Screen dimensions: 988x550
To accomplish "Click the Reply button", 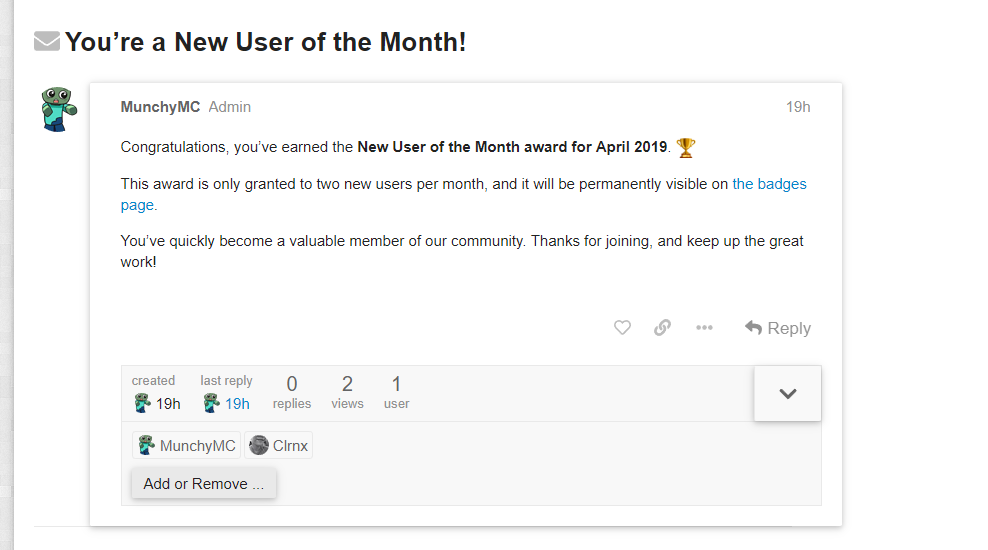I will point(778,328).
